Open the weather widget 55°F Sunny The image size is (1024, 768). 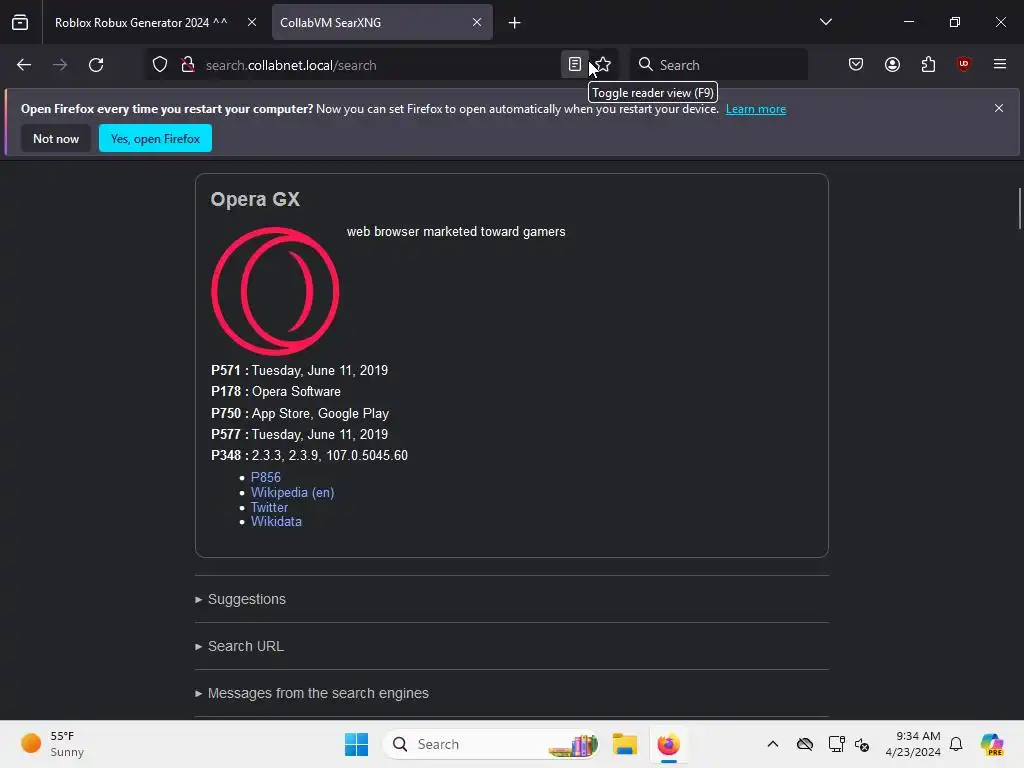coord(53,744)
